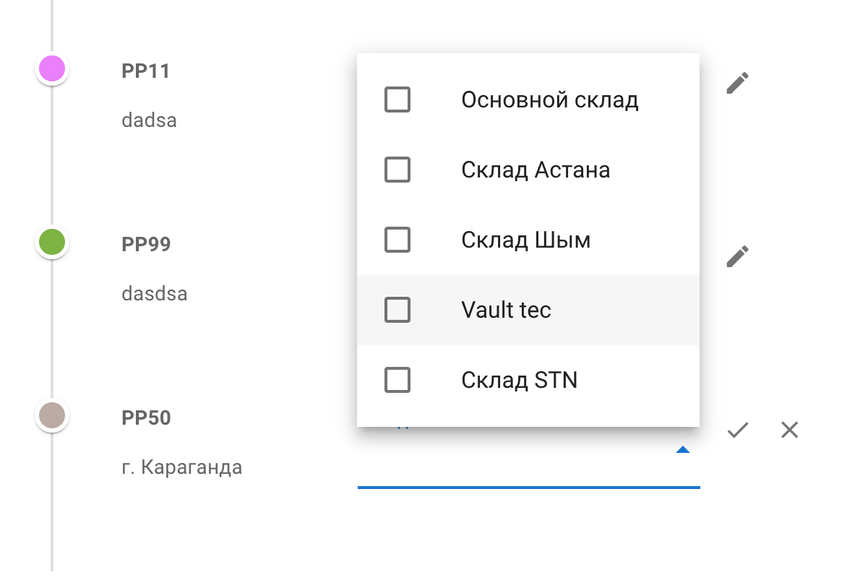Toggle the Vault tec checkbox
Viewport: 860px width, 582px height.
click(x=397, y=310)
